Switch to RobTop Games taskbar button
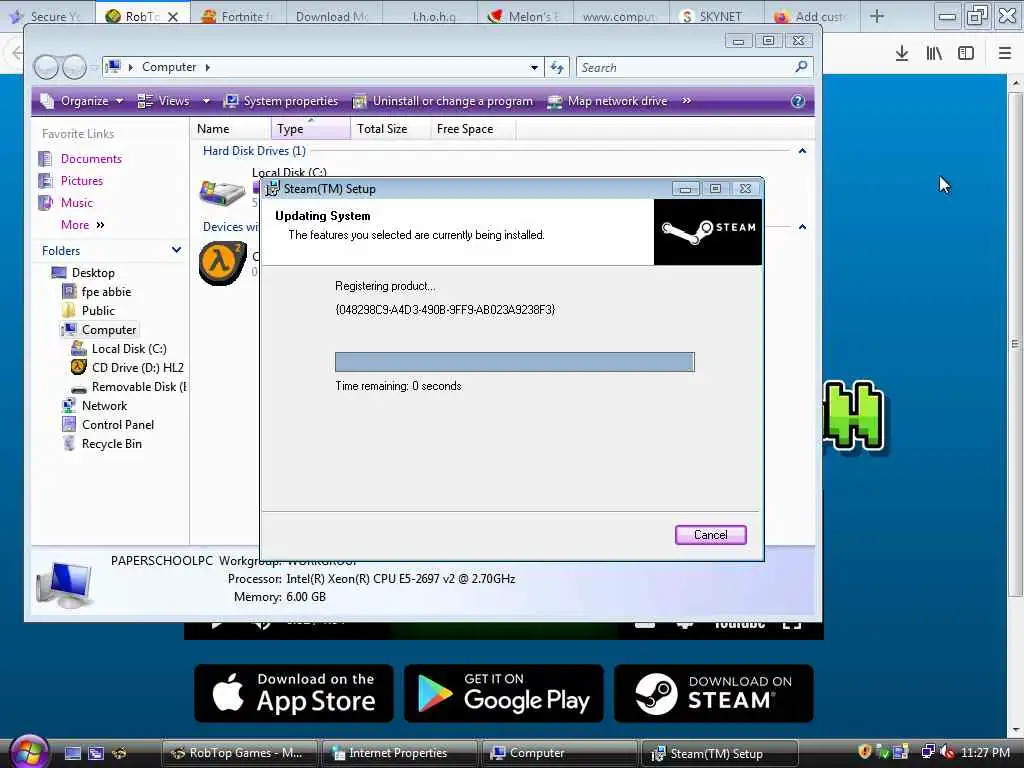This screenshot has width=1024, height=768. 238,753
